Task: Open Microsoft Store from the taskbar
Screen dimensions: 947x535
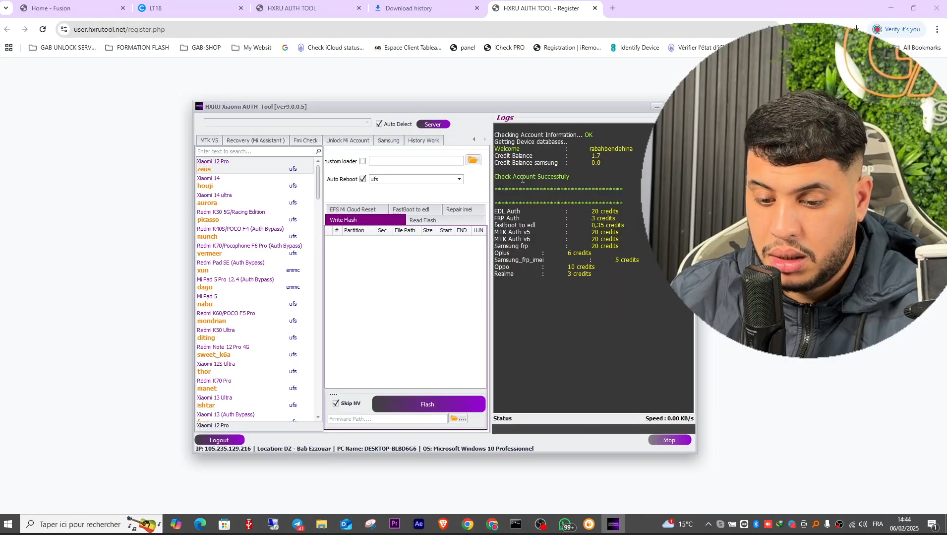Action: (x=224, y=524)
